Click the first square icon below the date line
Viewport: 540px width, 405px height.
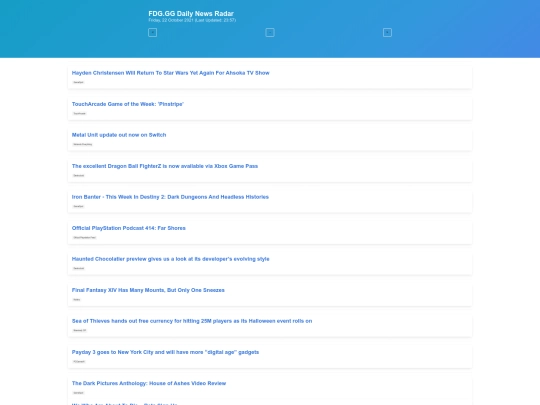152,32
